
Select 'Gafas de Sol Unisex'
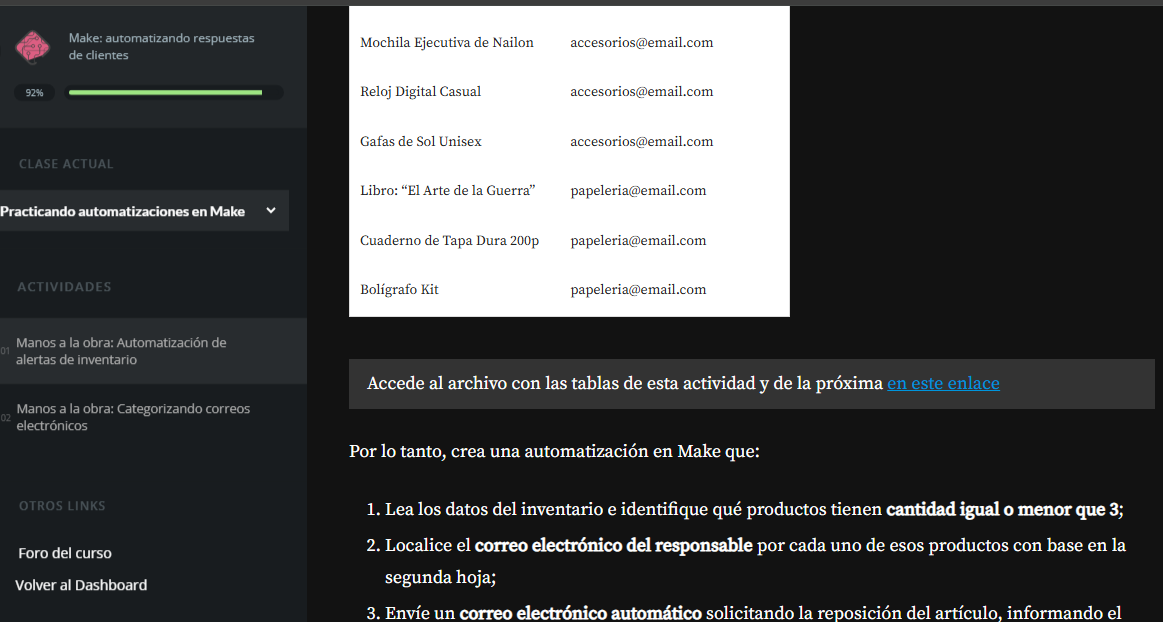tap(420, 141)
